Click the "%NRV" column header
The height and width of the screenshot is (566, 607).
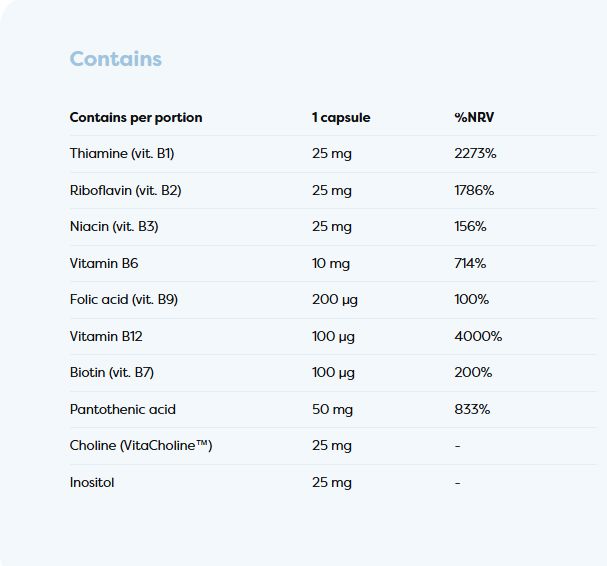click(474, 118)
